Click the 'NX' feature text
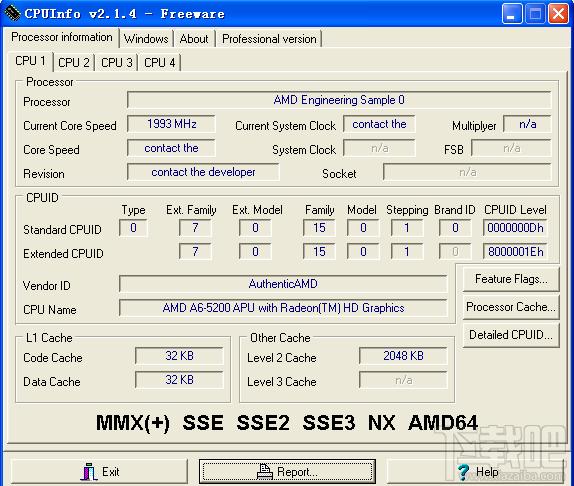 pyautogui.click(x=381, y=423)
